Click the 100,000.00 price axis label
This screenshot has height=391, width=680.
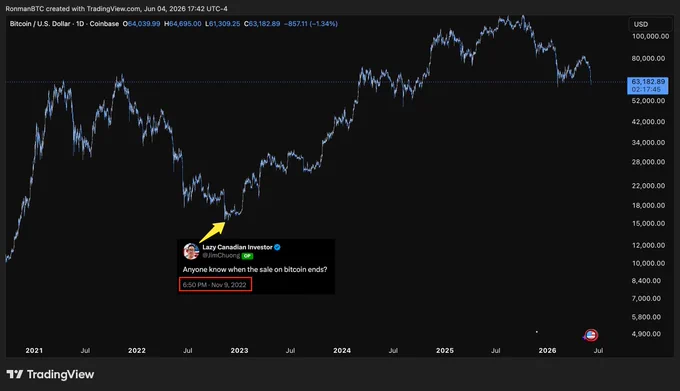pos(650,36)
